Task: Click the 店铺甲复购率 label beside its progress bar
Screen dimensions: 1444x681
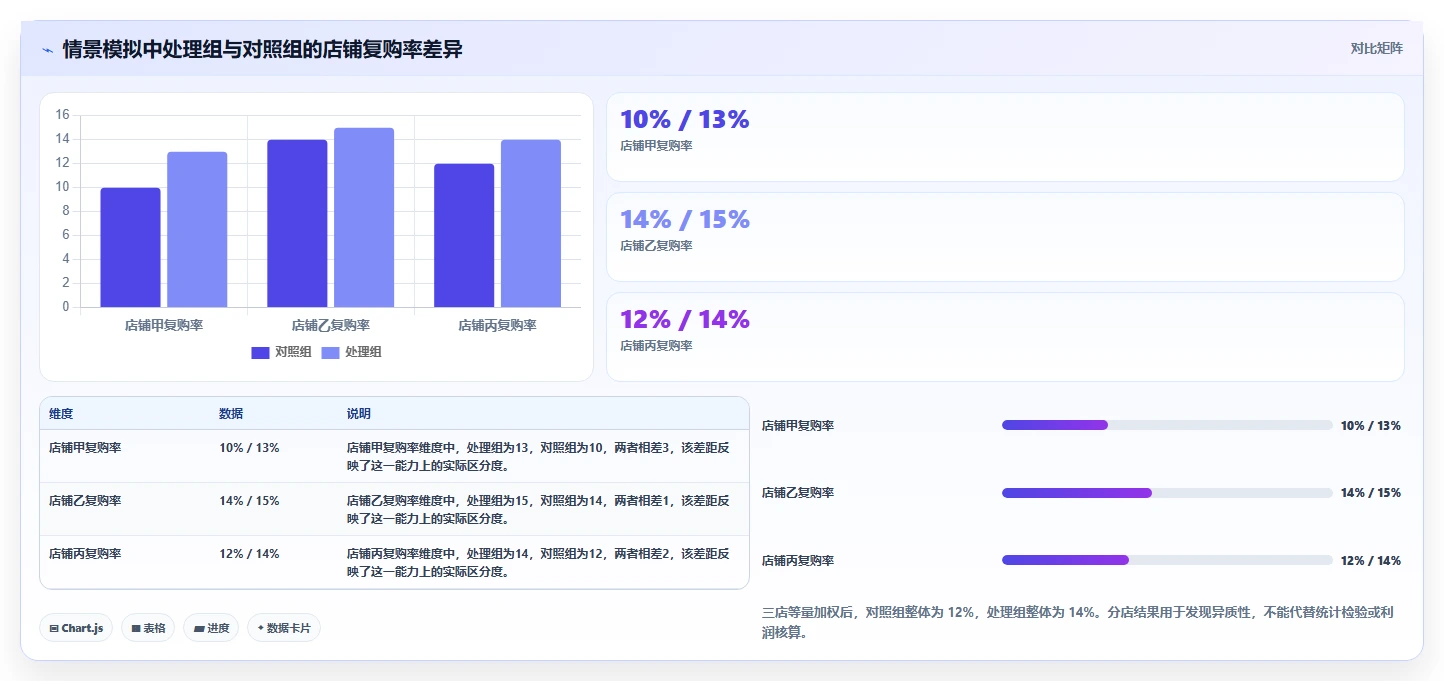Action: click(x=798, y=426)
